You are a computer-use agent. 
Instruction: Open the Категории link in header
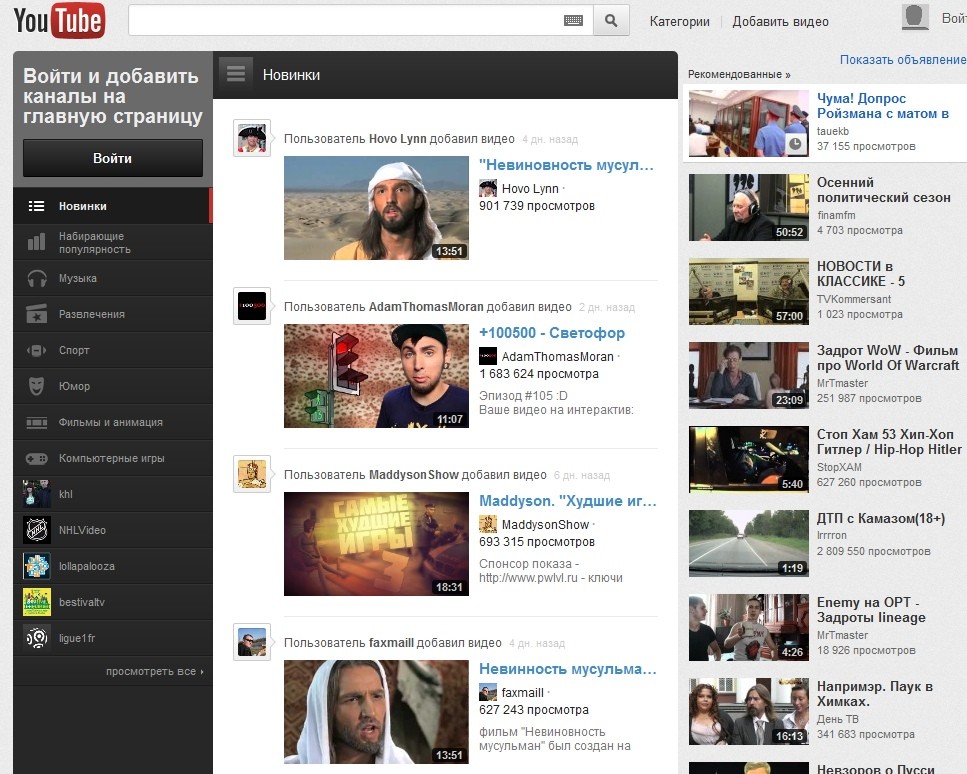pos(680,22)
